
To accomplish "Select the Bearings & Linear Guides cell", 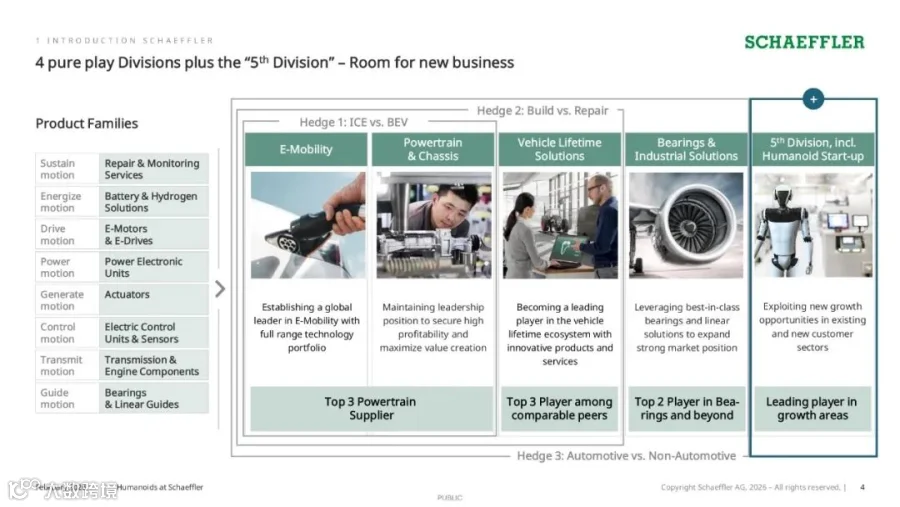I will coord(154,398).
